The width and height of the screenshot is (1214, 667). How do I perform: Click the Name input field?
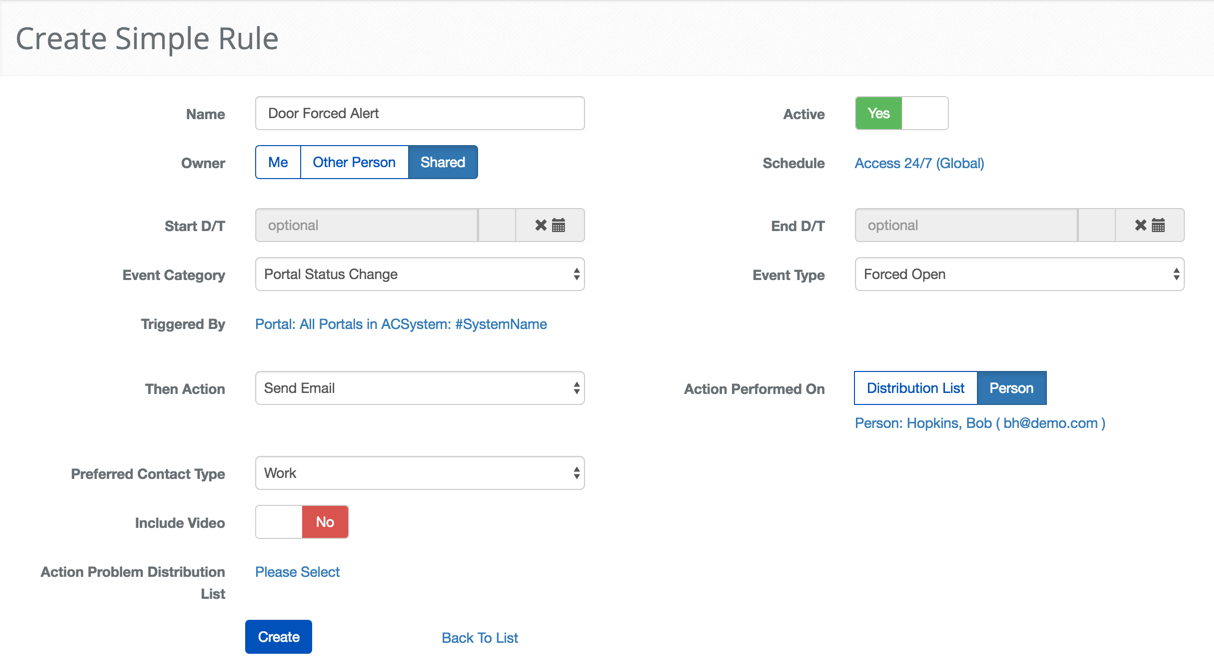[419, 114]
